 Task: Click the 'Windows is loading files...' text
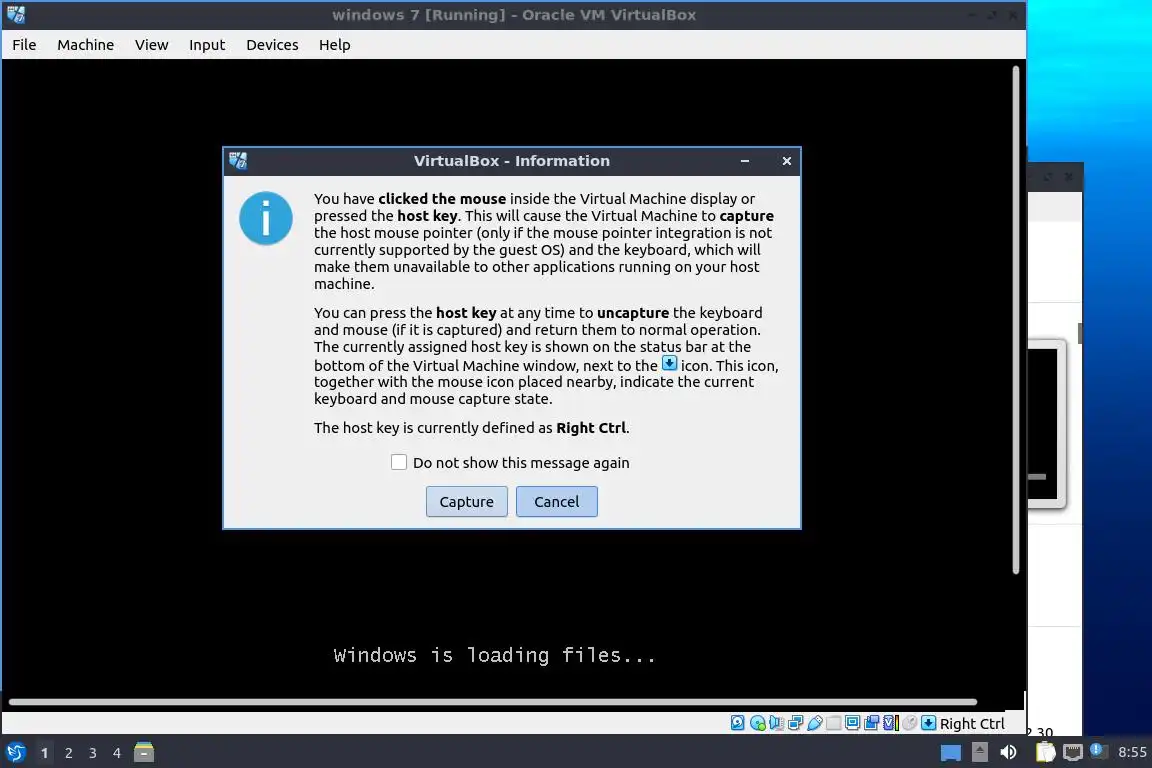[494, 655]
